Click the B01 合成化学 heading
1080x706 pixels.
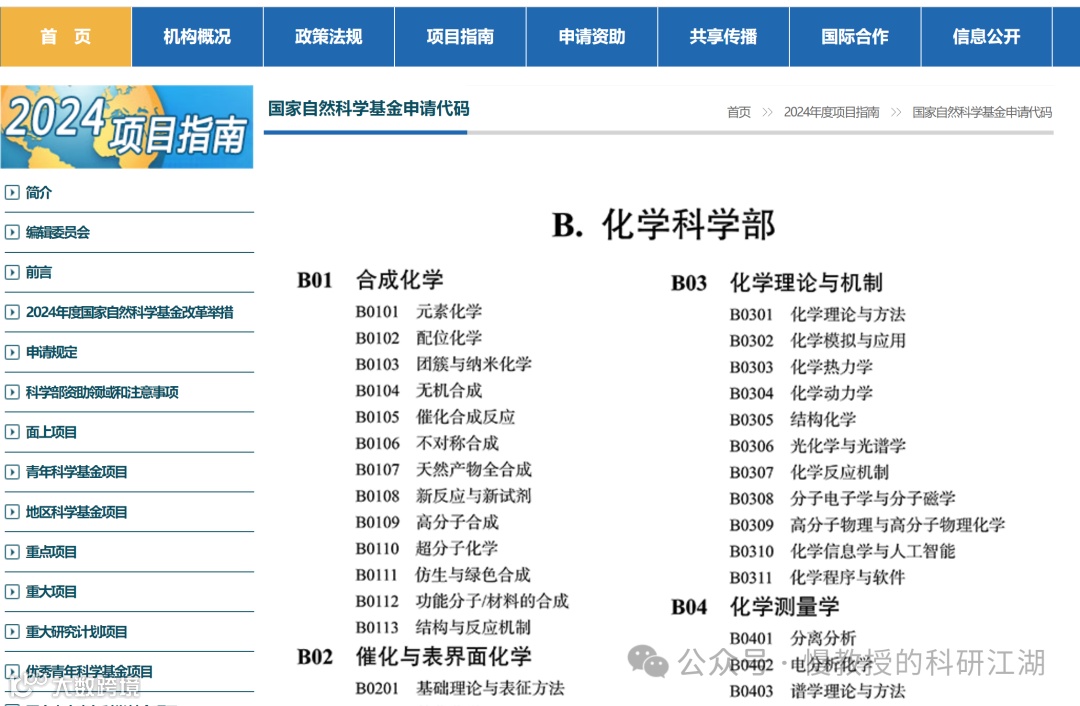(370, 280)
